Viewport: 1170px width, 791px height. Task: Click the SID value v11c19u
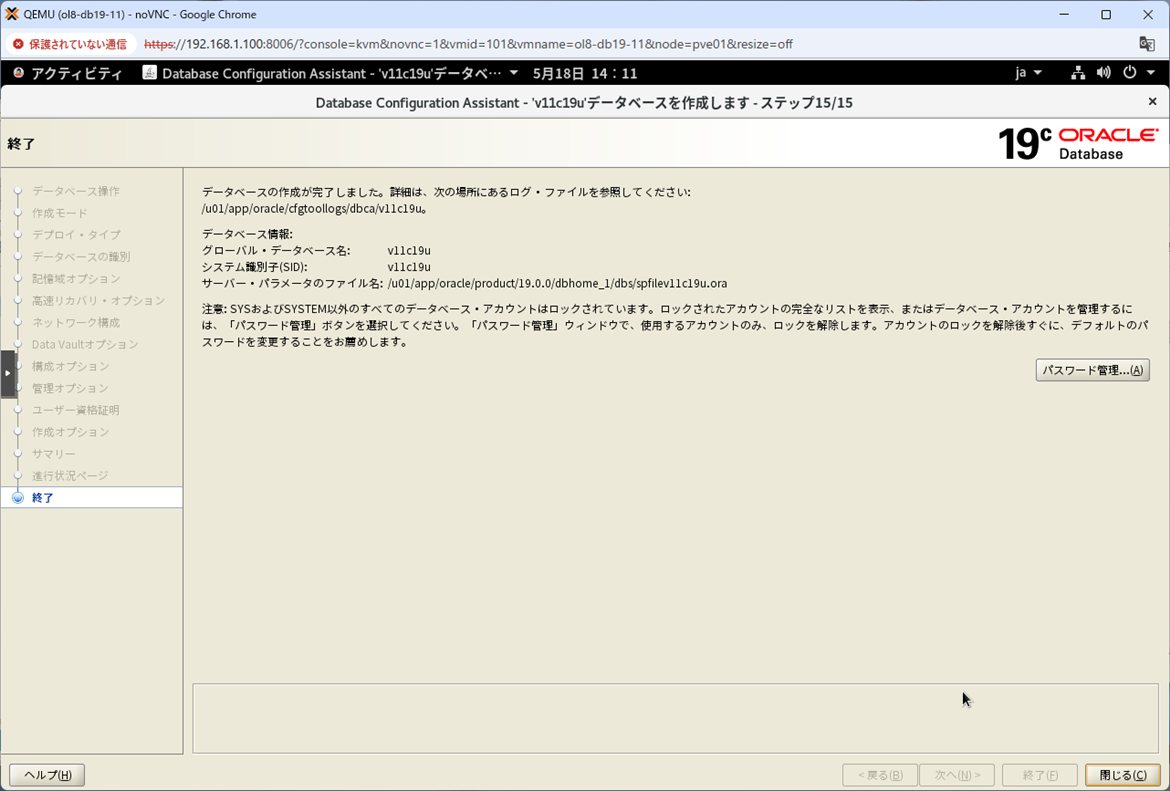click(x=409, y=267)
